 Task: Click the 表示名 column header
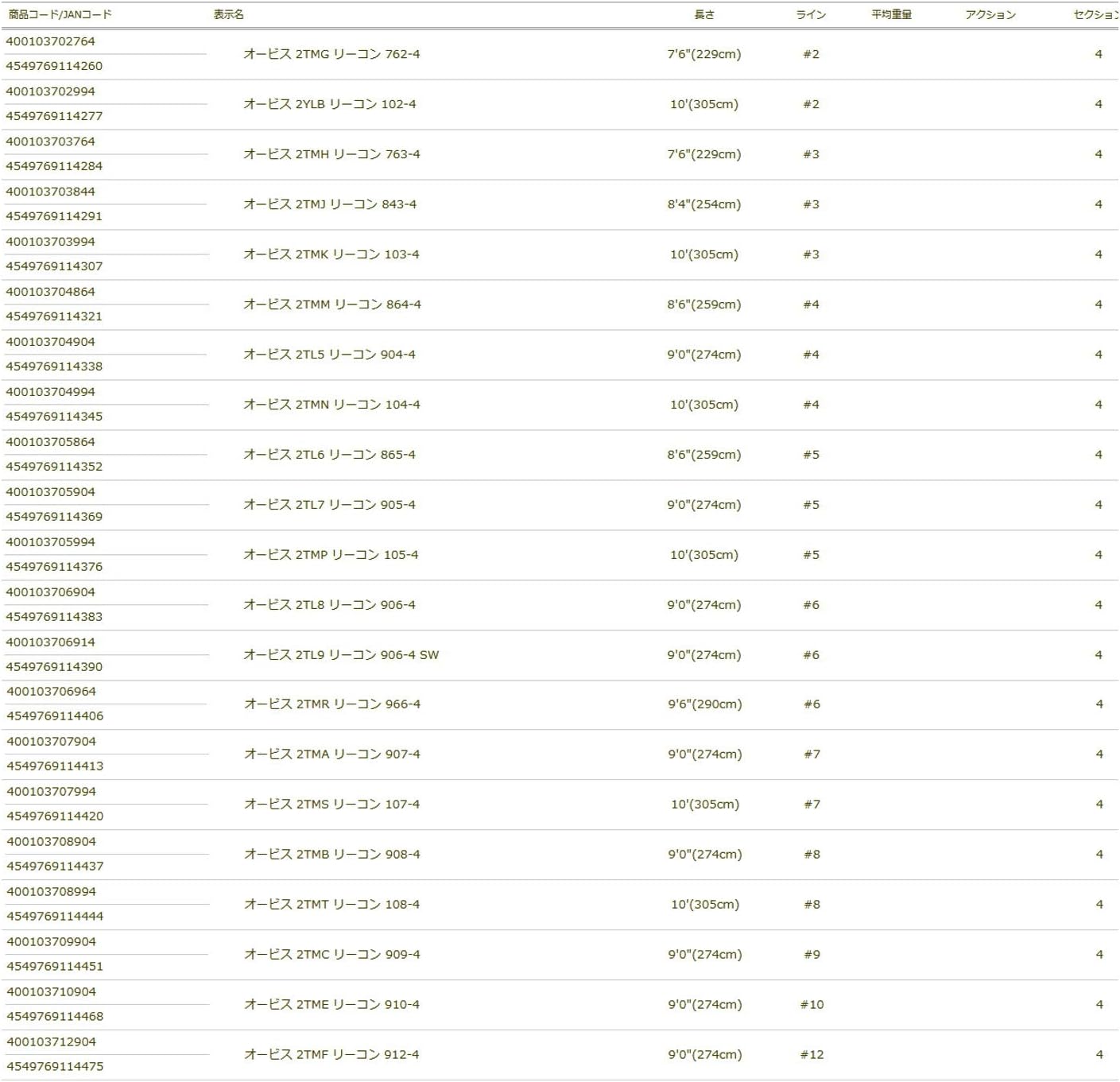tap(229, 14)
